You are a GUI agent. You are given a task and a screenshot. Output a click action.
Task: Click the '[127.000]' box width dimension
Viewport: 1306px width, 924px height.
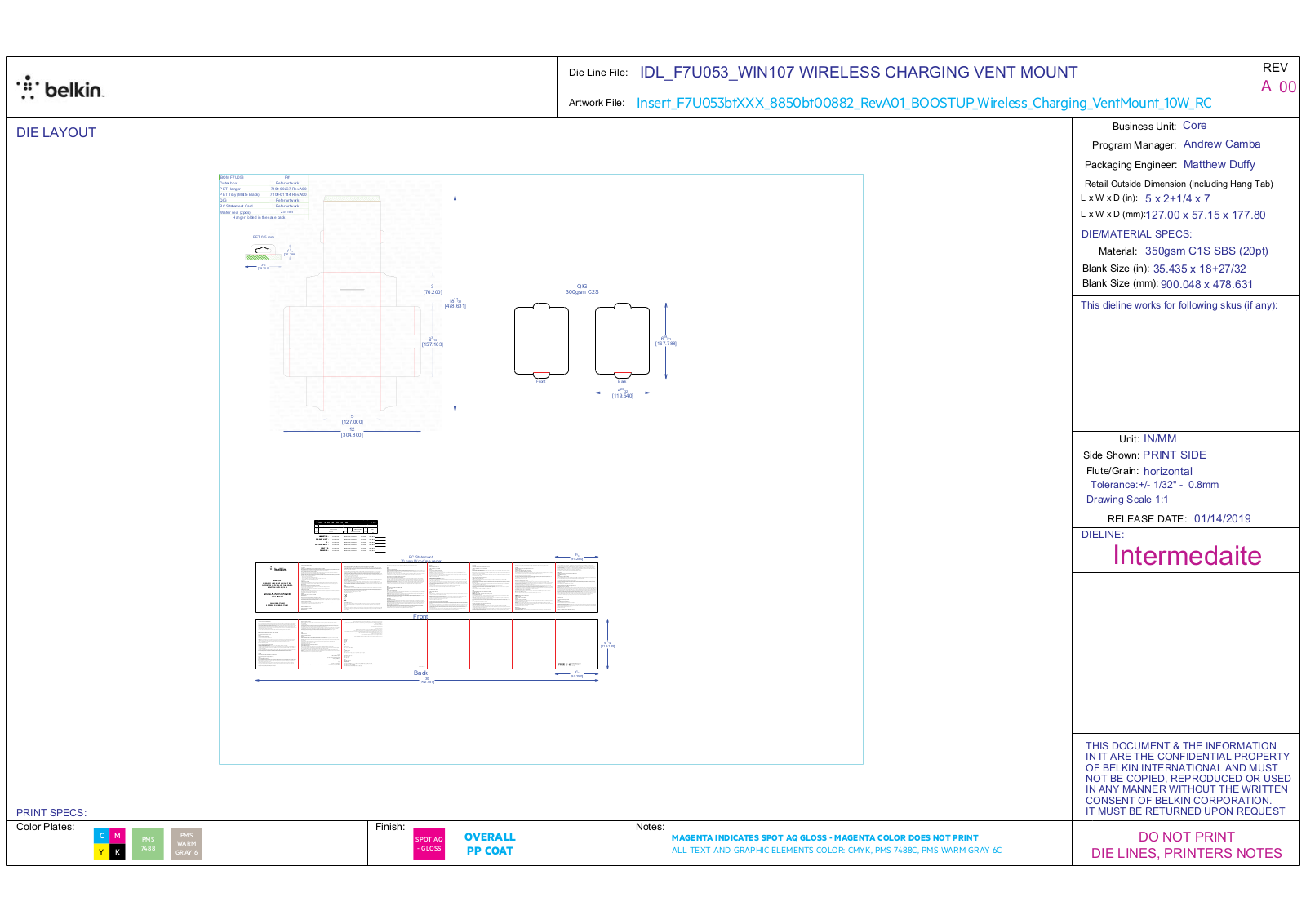pos(353,422)
